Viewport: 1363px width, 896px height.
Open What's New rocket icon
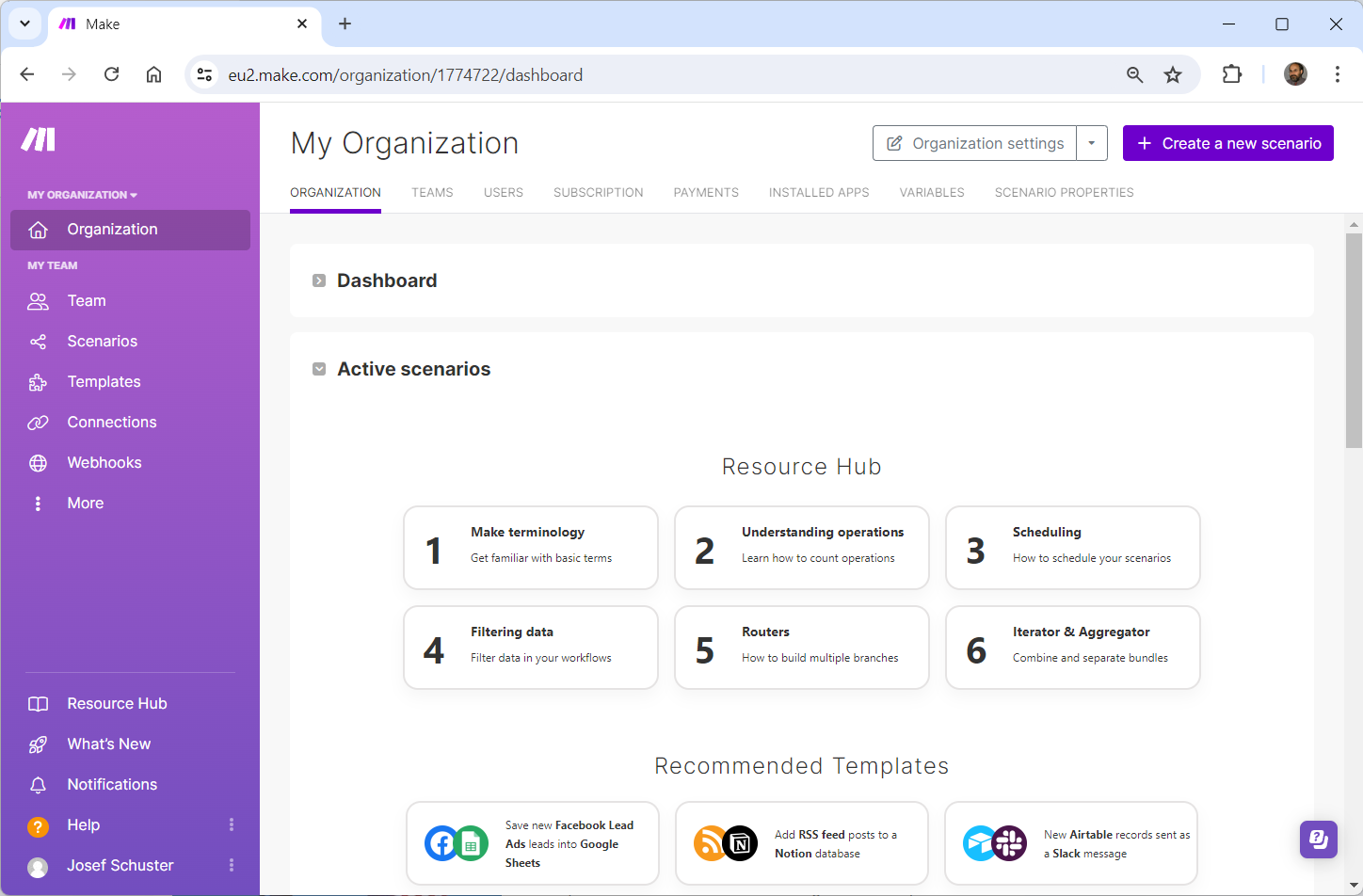click(x=38, y=744)
